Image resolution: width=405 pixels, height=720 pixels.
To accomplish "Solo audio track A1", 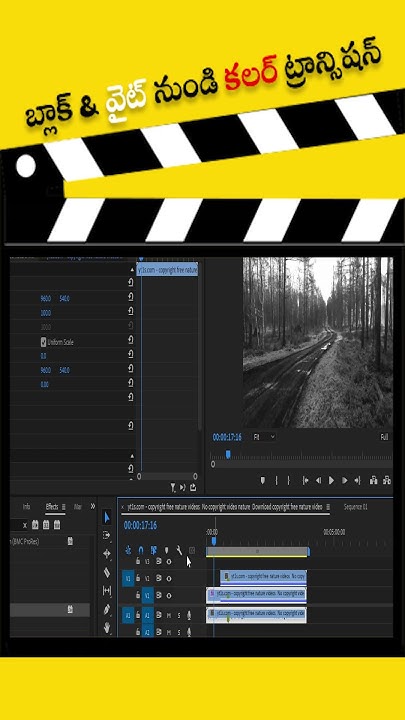I will [179, 615].
